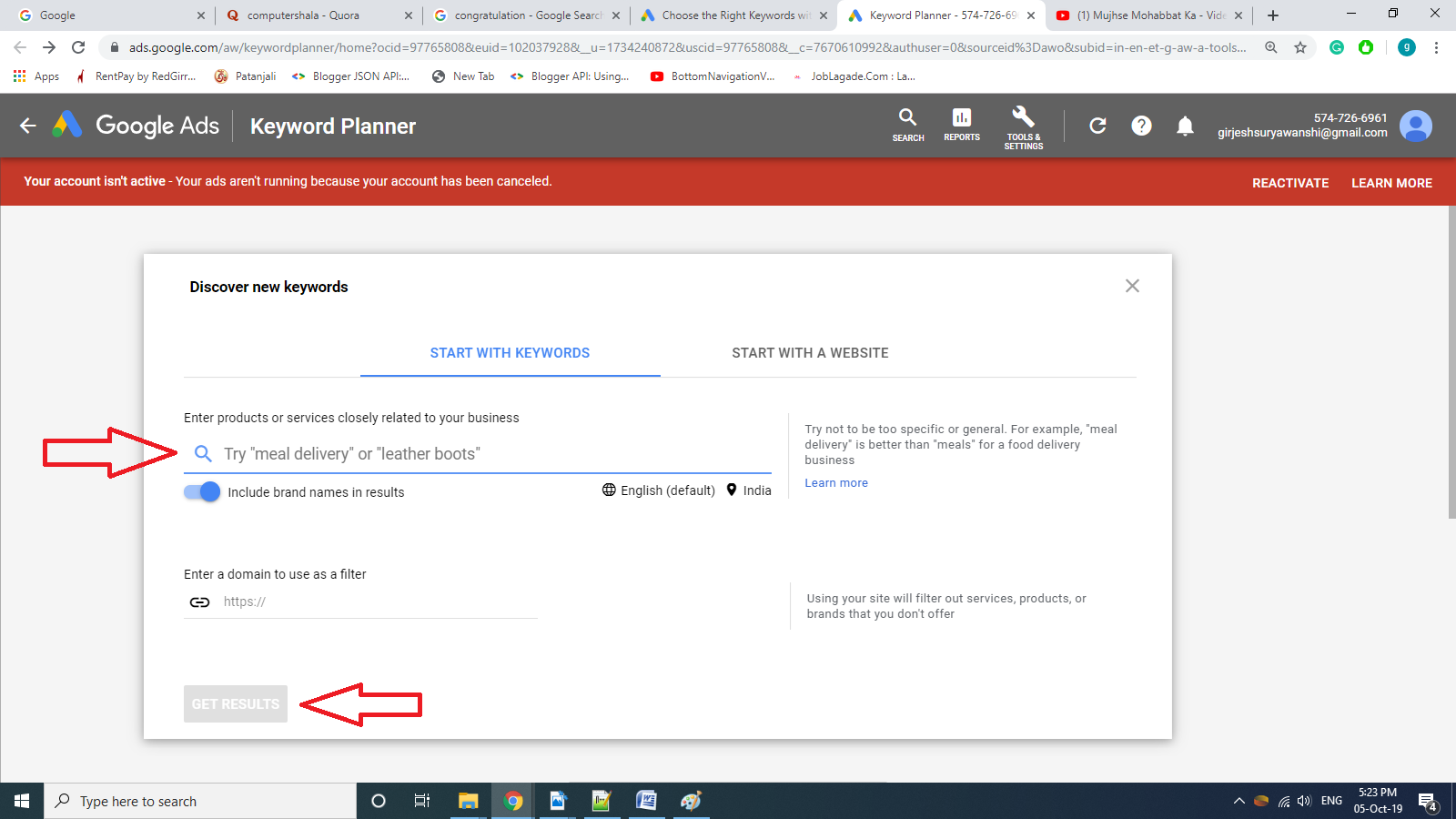
Task: Open Blogger JSON API bookmark
Action: click(x=350, y=76)
